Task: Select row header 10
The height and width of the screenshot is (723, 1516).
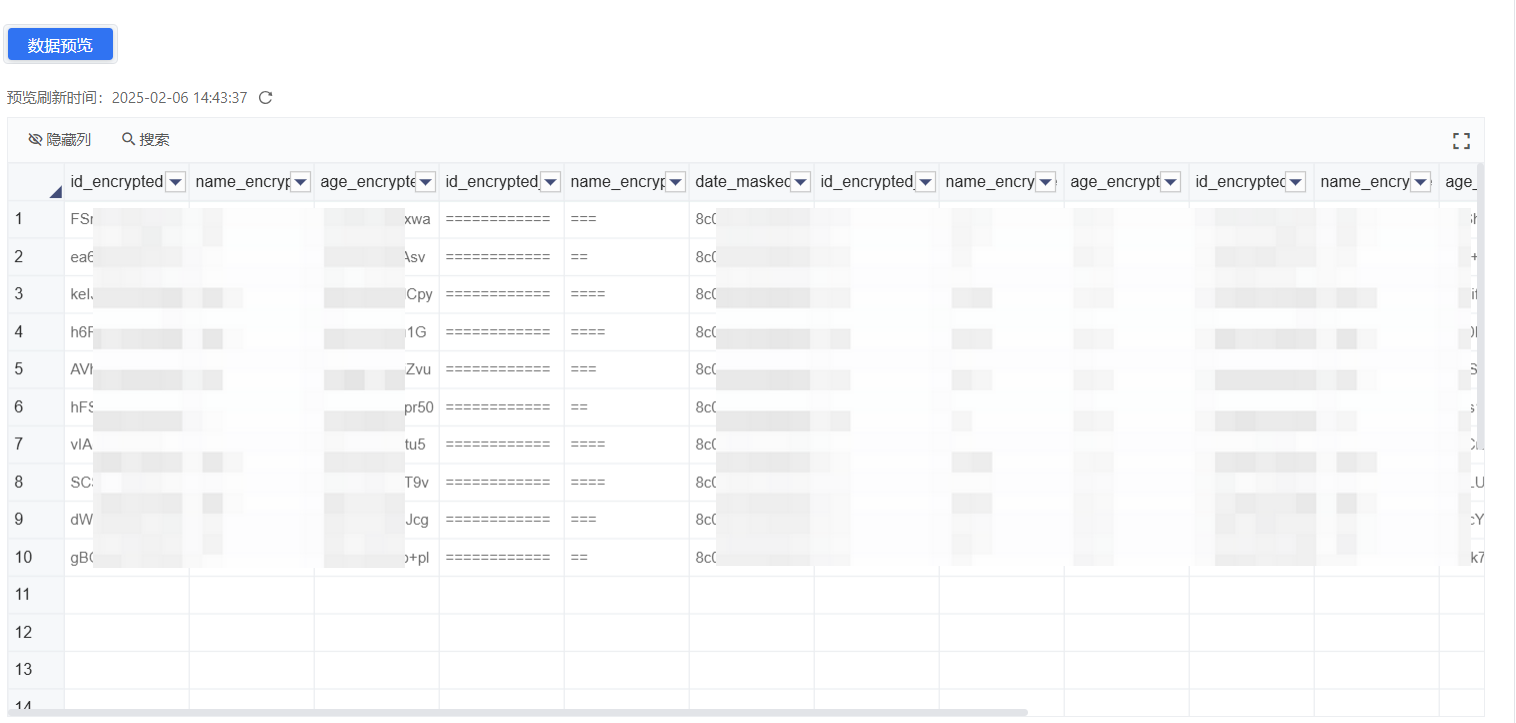Action: [36, 557]
